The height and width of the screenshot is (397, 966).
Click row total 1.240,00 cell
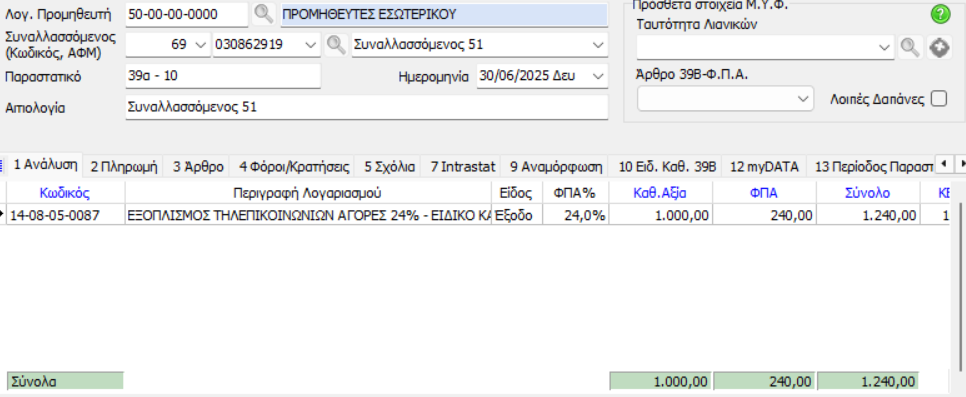(867, 215)
